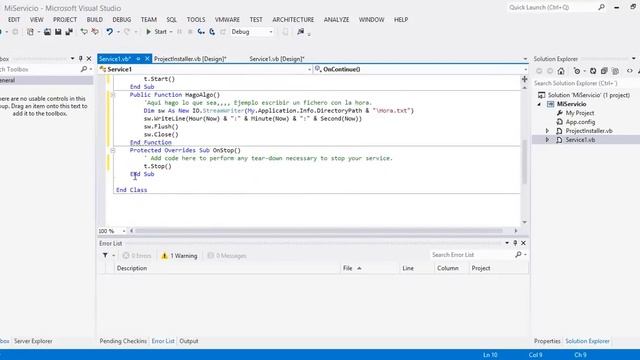Open the ARCHITECTURE menu
640x360 pixels.
(x=293, y=20)
